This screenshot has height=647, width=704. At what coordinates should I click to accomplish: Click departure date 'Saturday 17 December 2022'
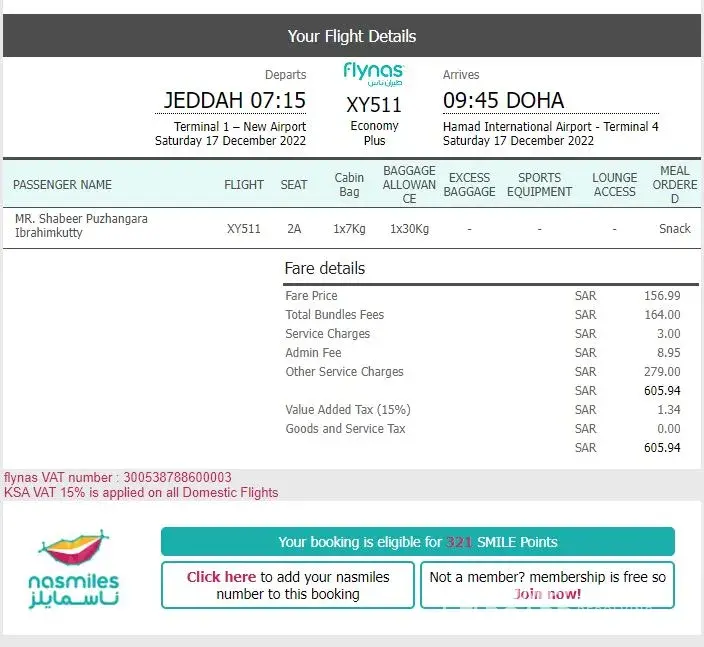click(230, 141)
